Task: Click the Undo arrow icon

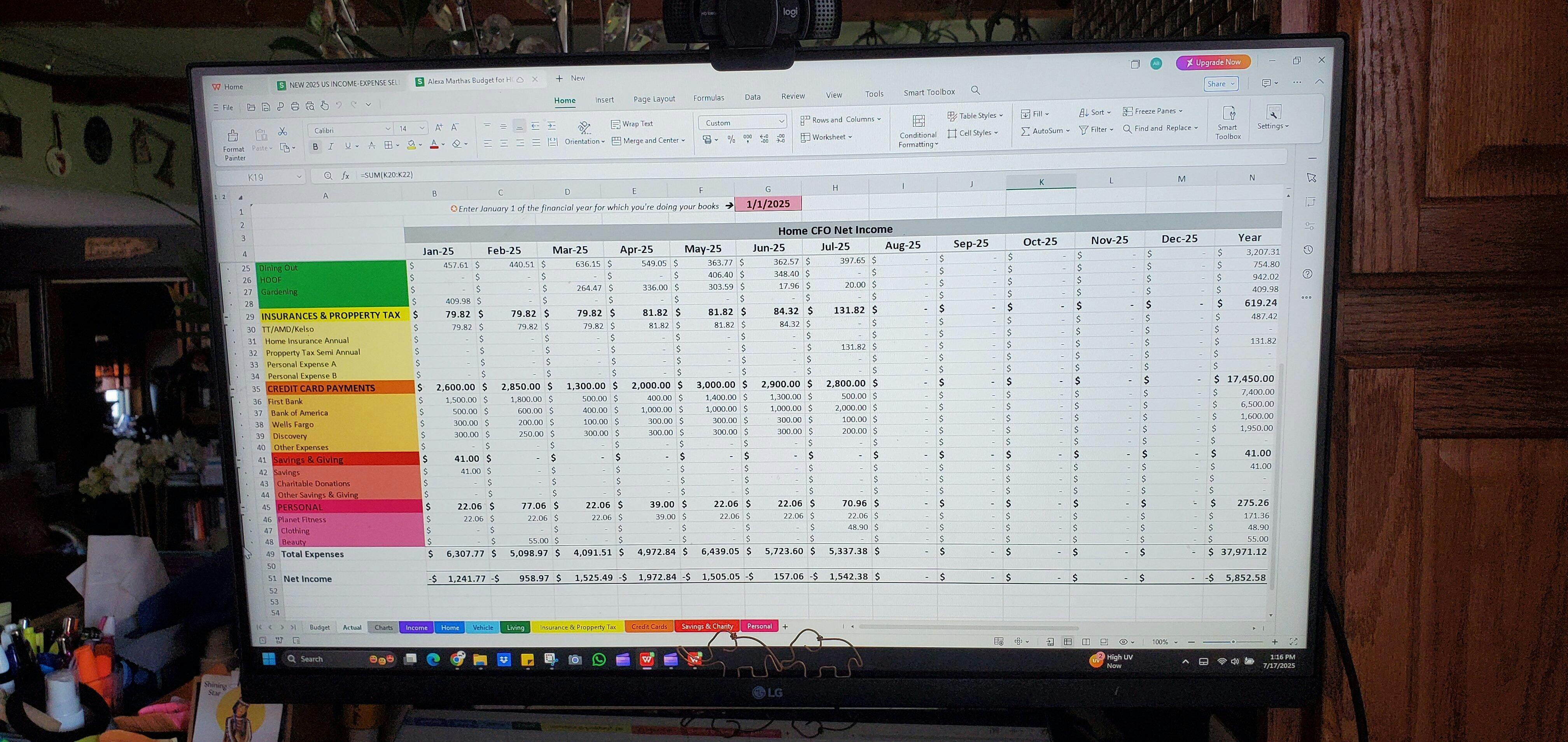Action: click(338, 105)
